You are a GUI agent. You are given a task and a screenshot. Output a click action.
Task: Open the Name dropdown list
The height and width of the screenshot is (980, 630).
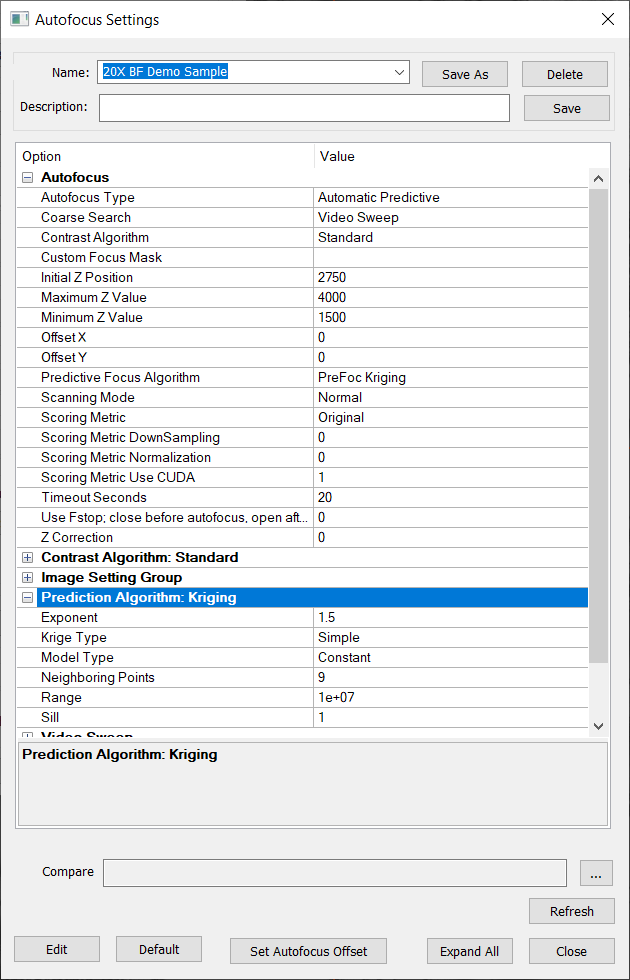point(399,72)
